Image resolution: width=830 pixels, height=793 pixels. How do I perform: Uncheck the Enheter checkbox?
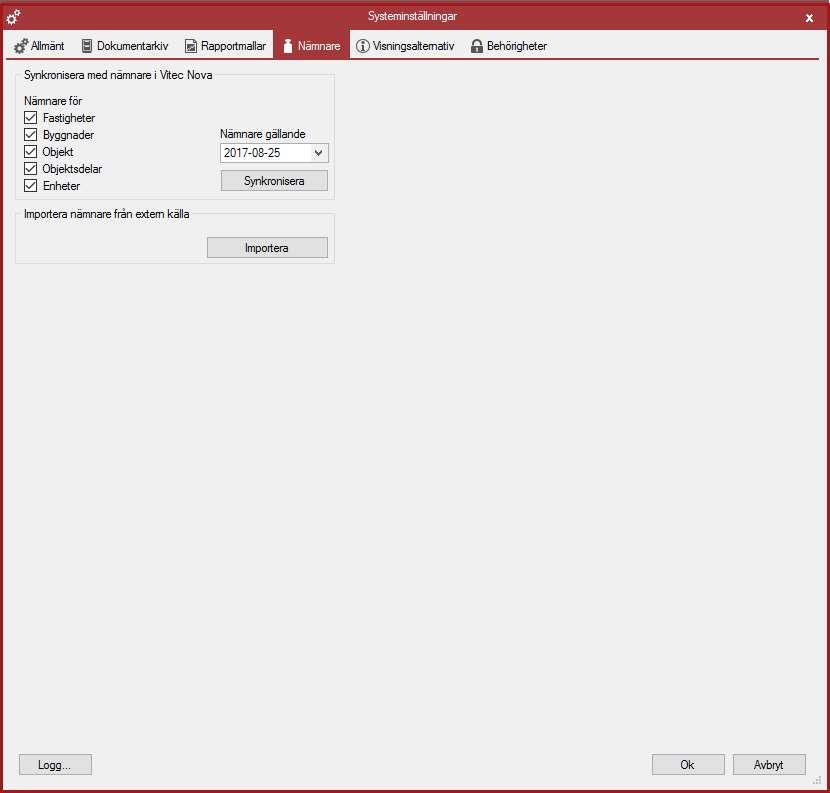point(31,185)
